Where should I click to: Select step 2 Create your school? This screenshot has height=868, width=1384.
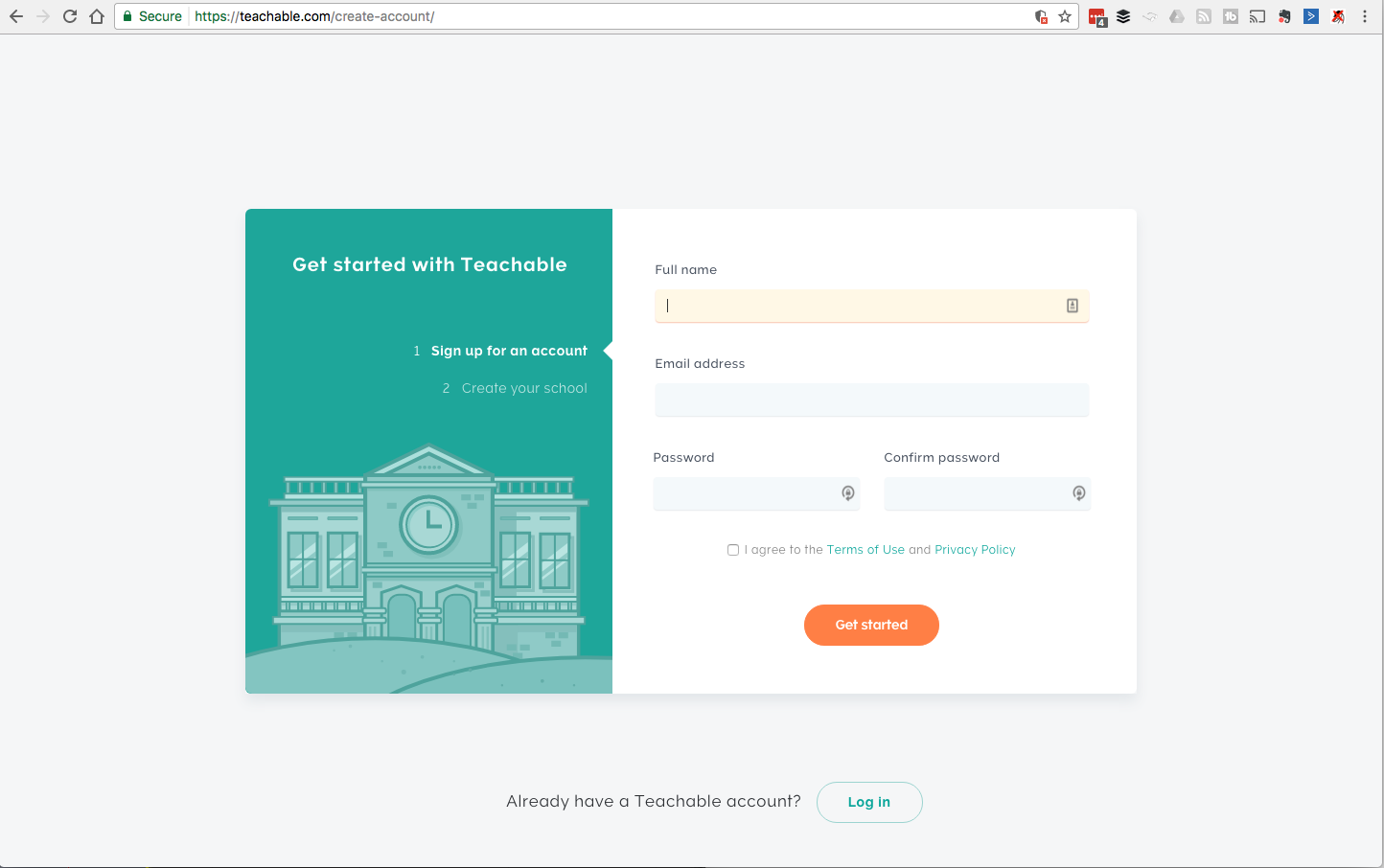pyautogui.click(x=515, y=388)
